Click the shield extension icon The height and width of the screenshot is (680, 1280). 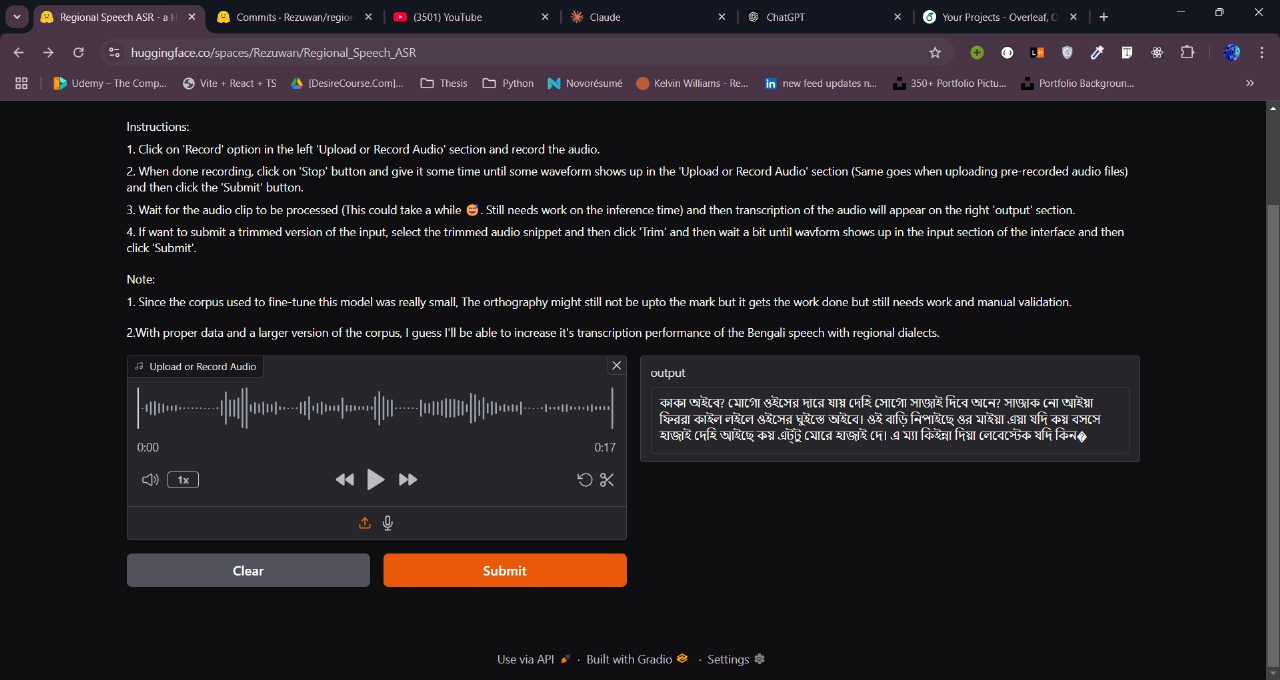[1067, 52]
